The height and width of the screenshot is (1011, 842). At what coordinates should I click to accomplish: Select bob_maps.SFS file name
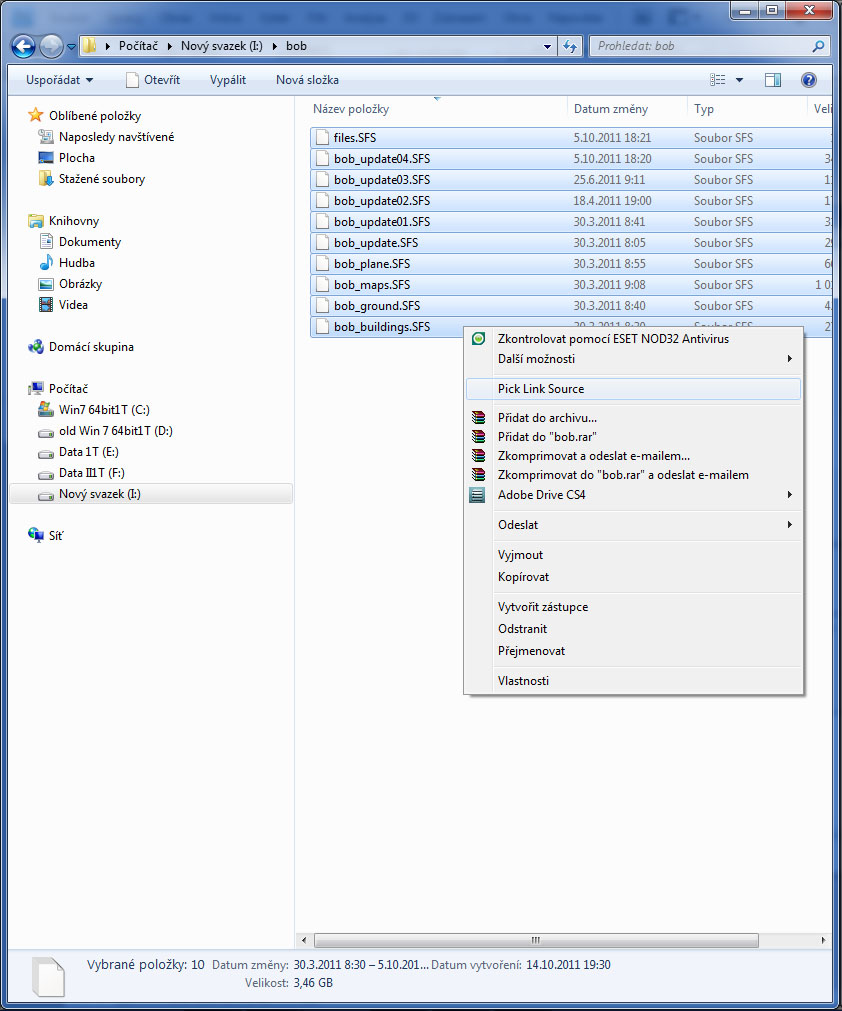coord(372,284)
